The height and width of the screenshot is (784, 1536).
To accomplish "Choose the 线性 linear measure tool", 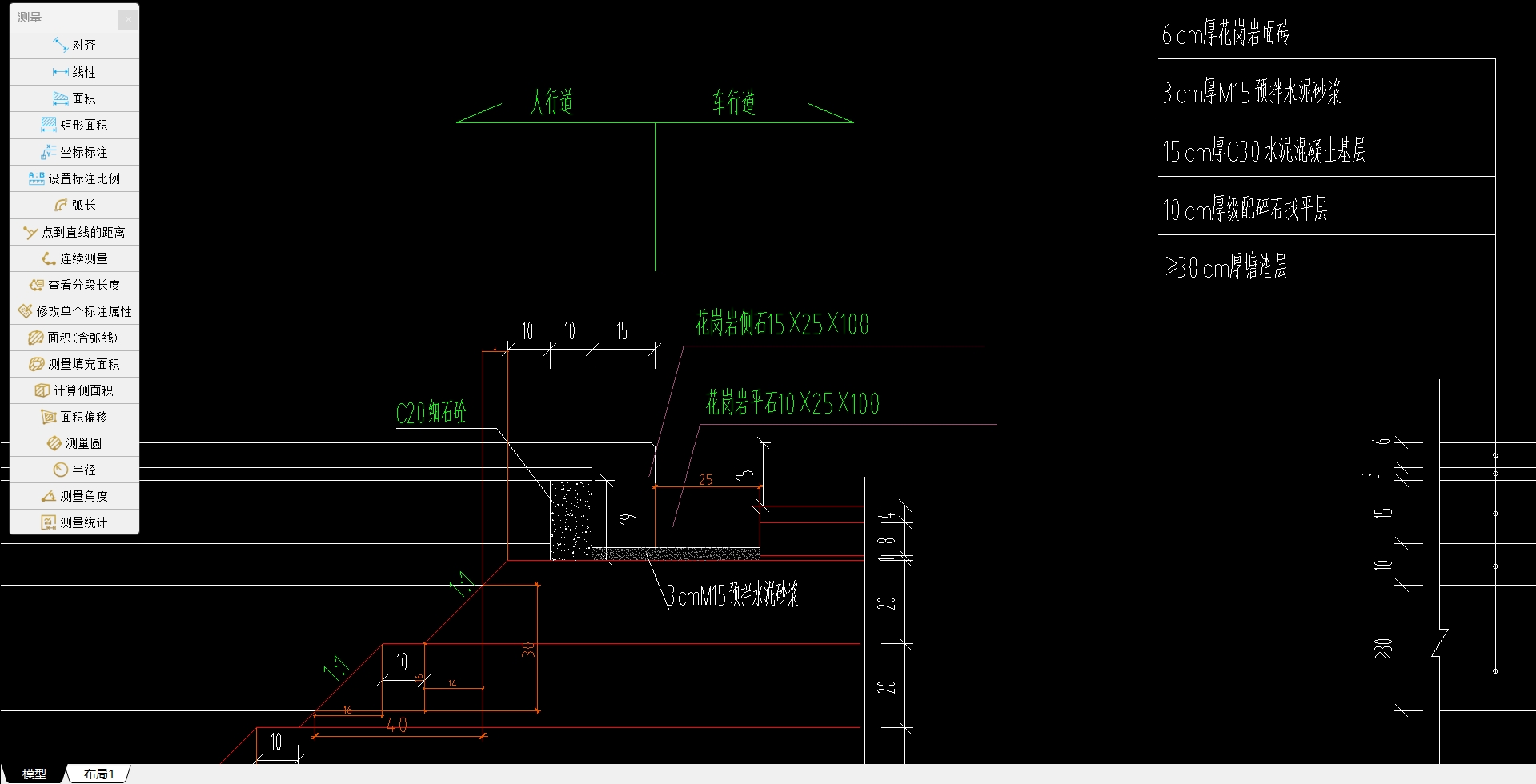I will (74, 72).
